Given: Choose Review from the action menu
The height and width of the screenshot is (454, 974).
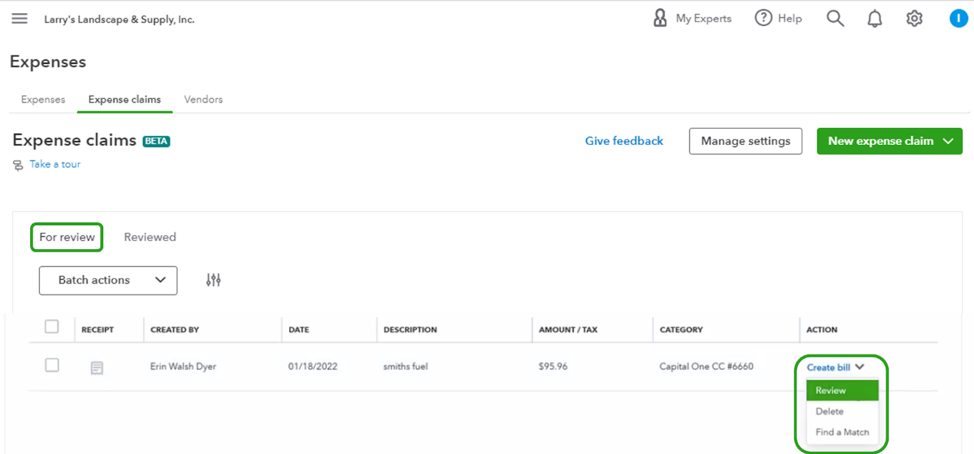Looking at the screenshot, I should coord(842,391).
